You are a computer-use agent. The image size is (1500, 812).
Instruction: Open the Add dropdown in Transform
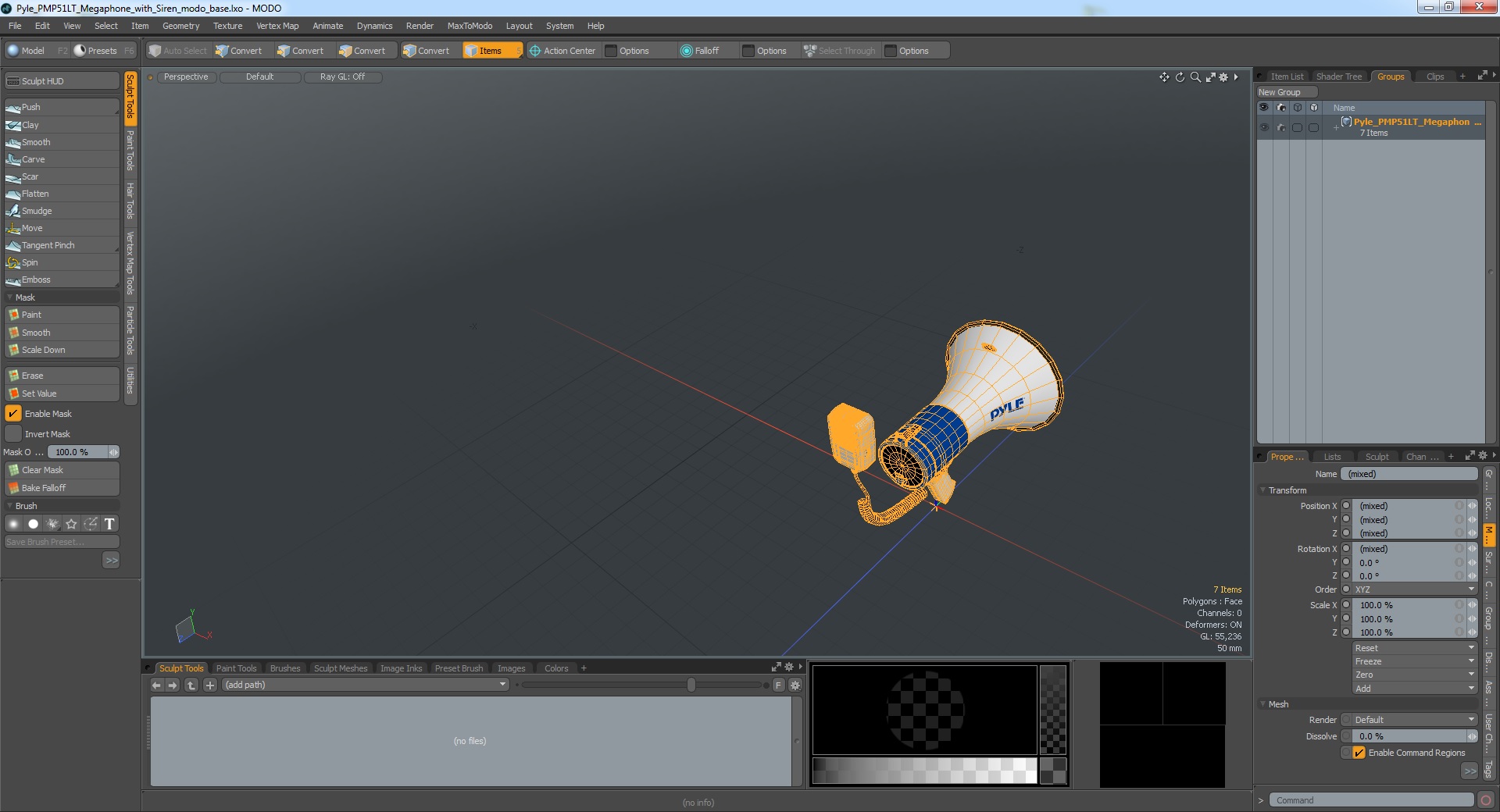click(1414, 689)
